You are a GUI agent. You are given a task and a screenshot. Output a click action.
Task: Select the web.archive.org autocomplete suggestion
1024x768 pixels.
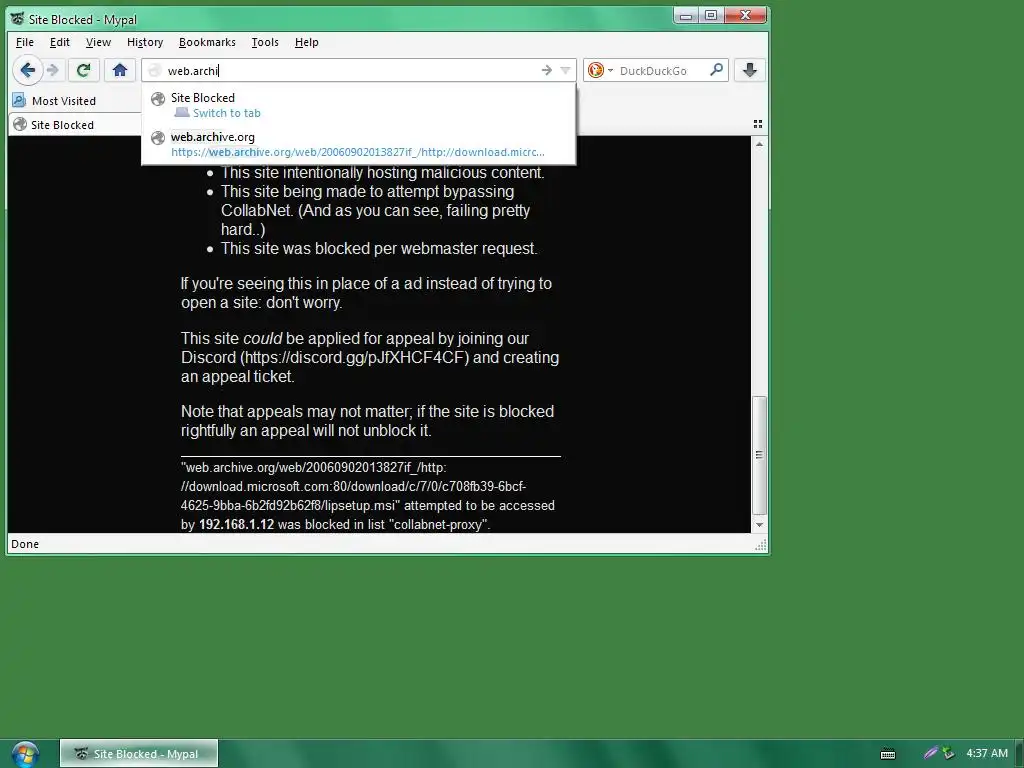coord(359,144)
